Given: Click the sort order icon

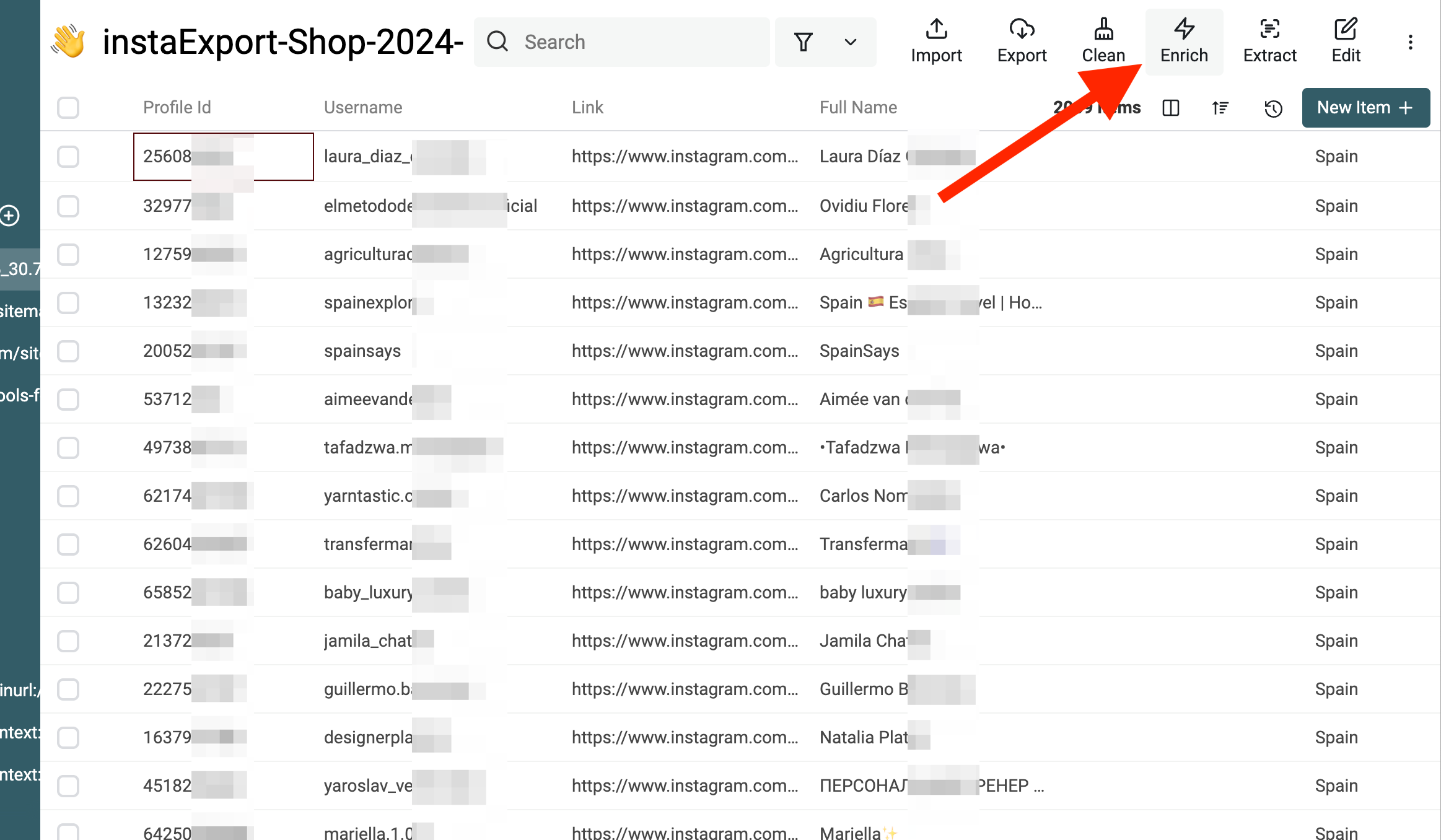Looking at the screenshot, I should (1220, 108).
